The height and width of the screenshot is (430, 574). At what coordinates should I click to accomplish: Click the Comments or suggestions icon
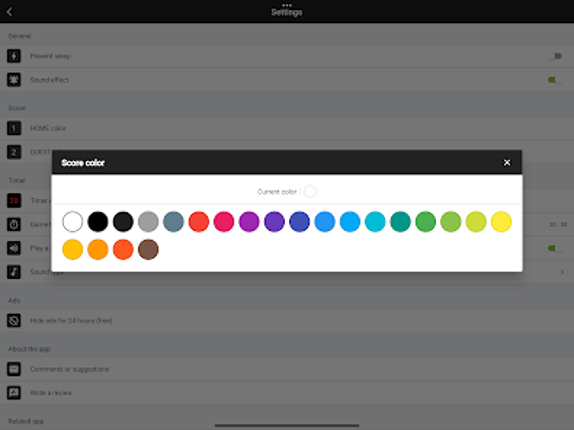click(14, 369)
